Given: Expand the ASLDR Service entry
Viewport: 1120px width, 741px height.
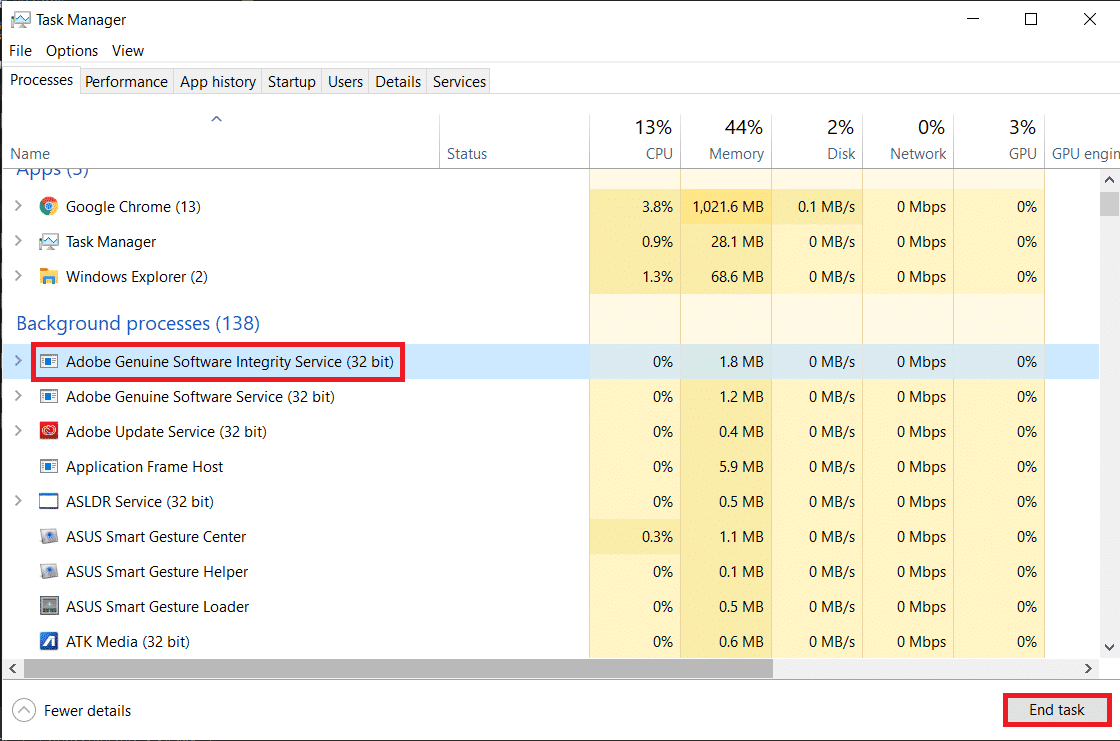Looking at the screenshot, I should point(17,502).
